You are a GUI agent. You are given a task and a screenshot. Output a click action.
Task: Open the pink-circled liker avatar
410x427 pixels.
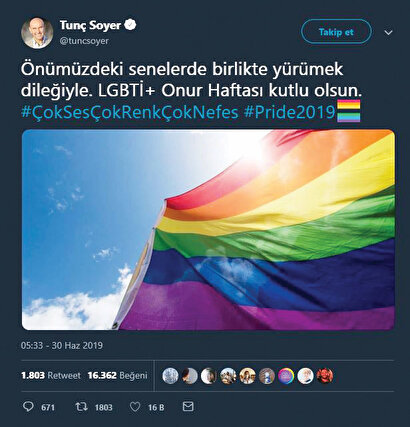286,376
